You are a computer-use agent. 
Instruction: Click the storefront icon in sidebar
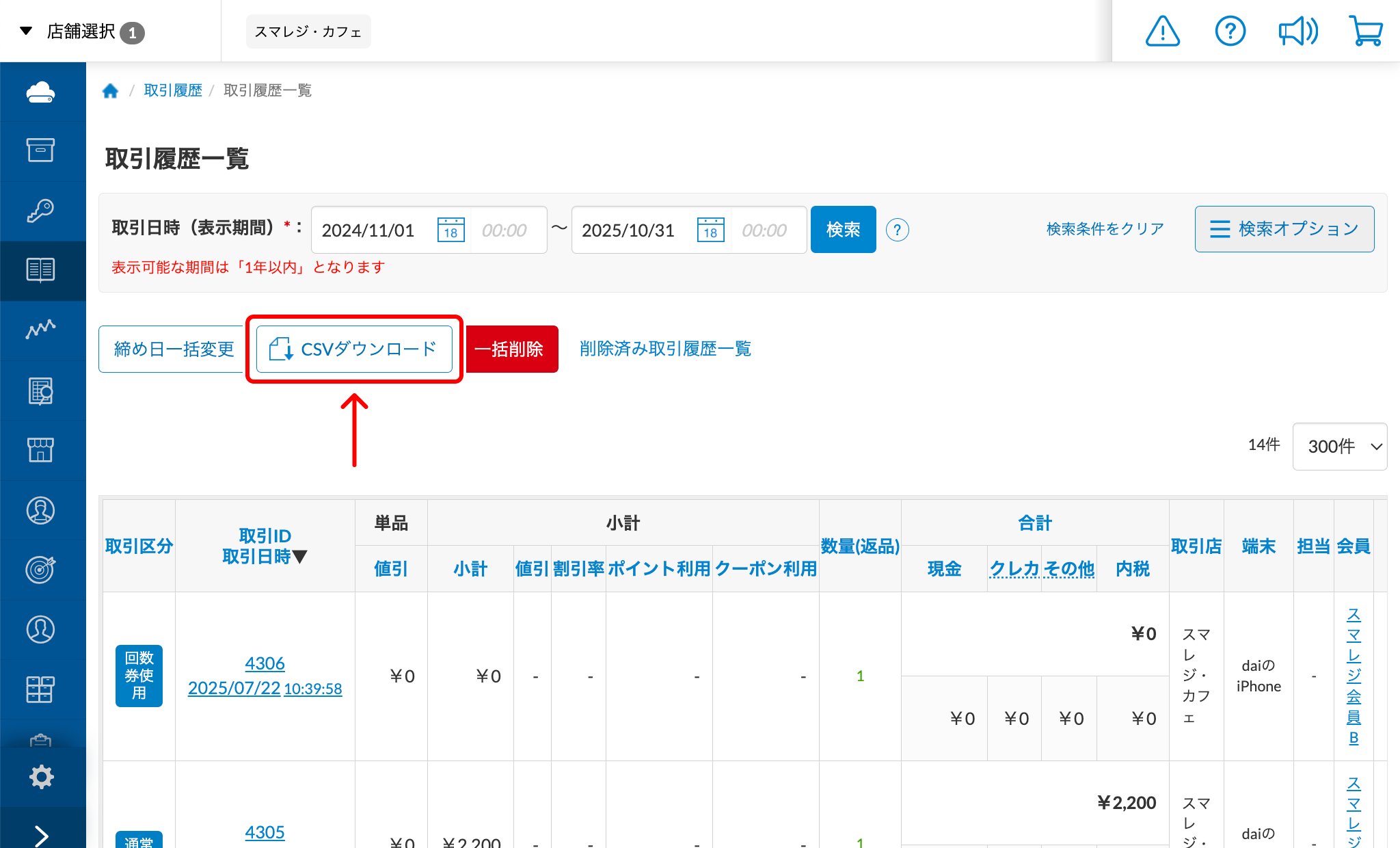point(41,450)
